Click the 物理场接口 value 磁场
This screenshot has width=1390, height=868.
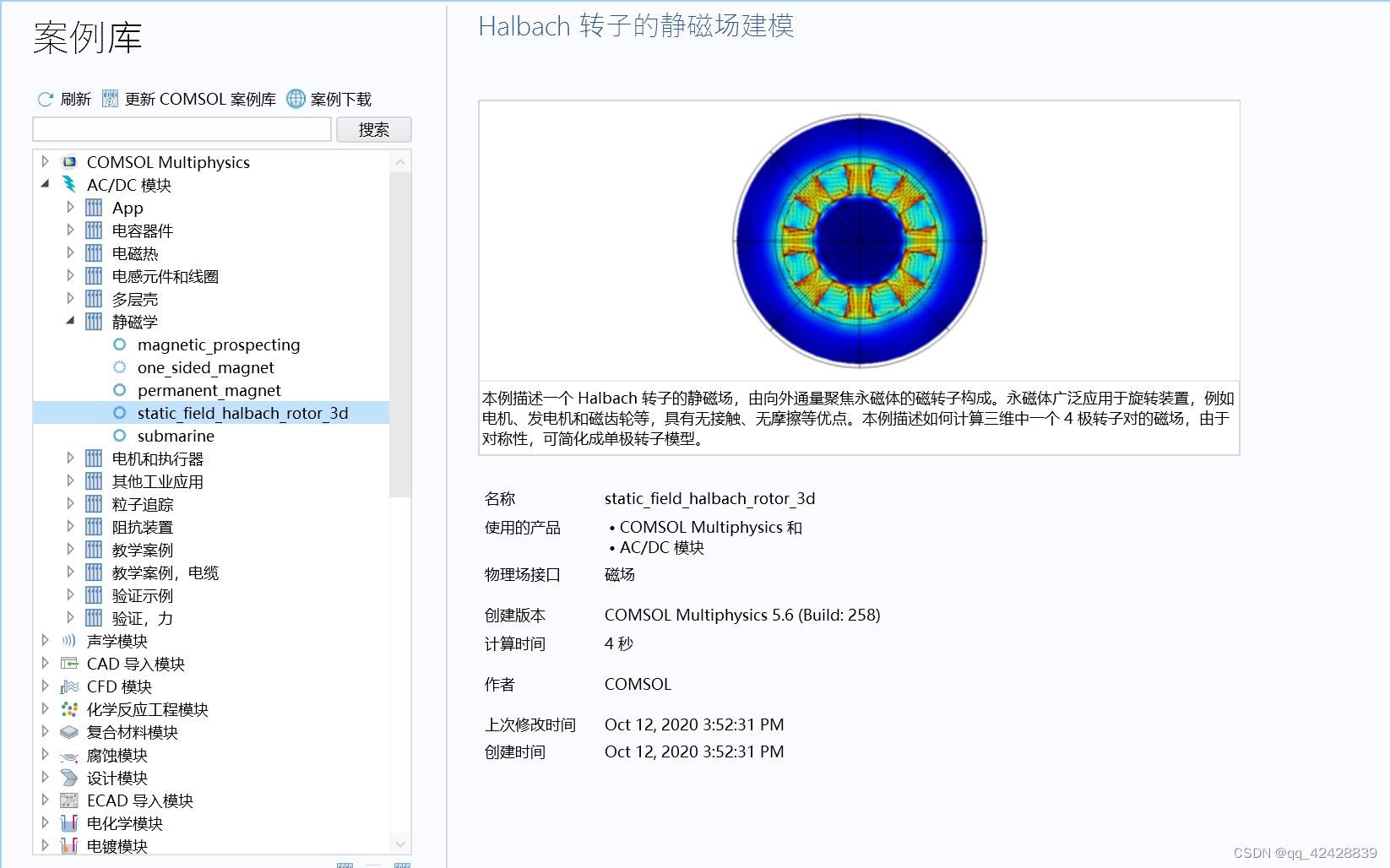click(x=620, y=574)
